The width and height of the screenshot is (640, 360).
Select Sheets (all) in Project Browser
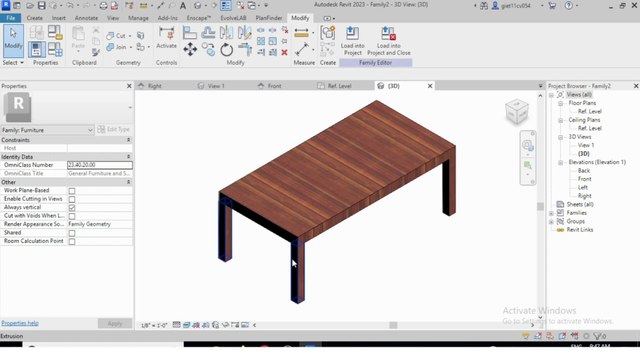[x=580, y=204]
